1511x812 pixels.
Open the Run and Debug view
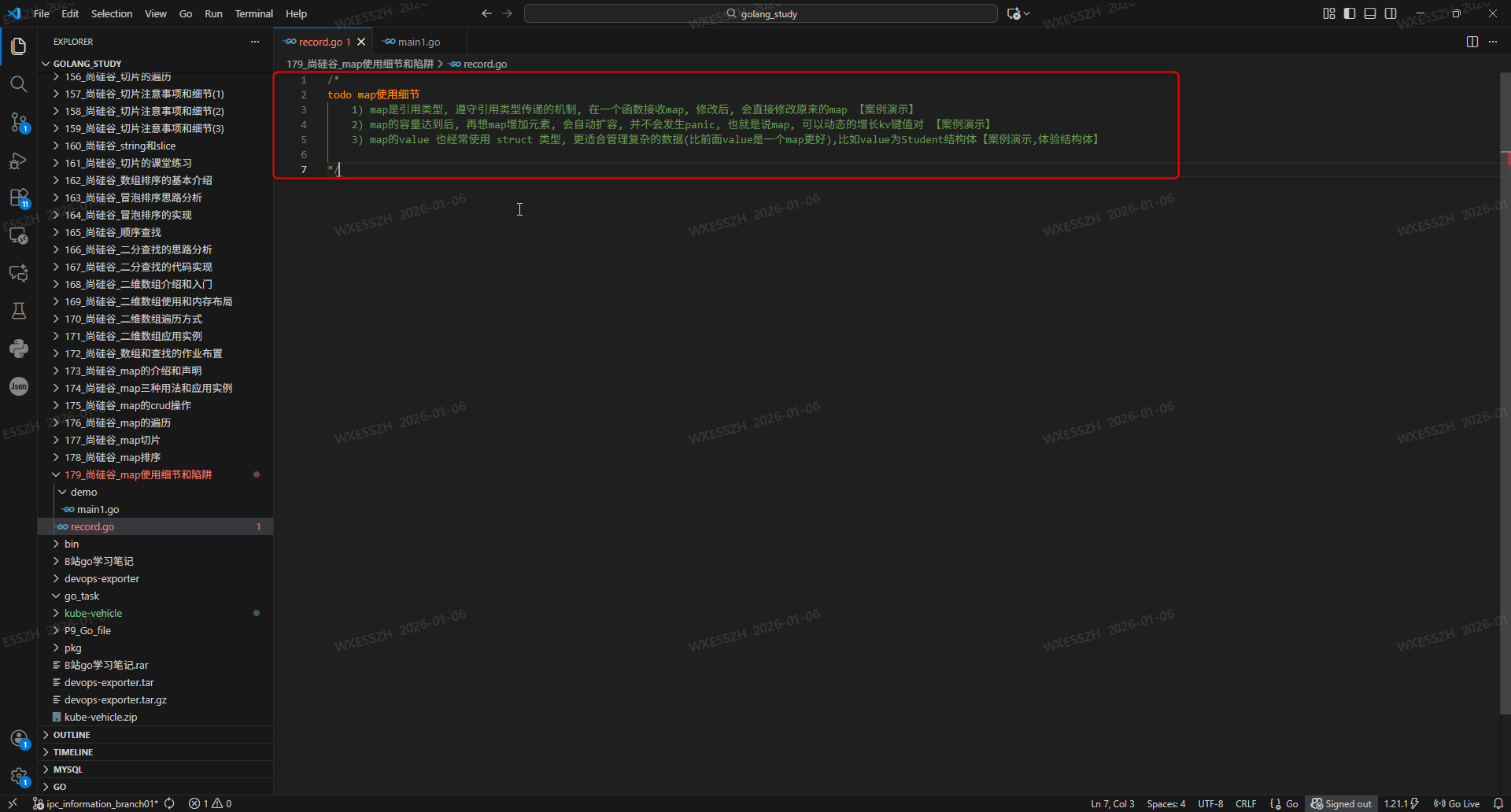[19, 160]
